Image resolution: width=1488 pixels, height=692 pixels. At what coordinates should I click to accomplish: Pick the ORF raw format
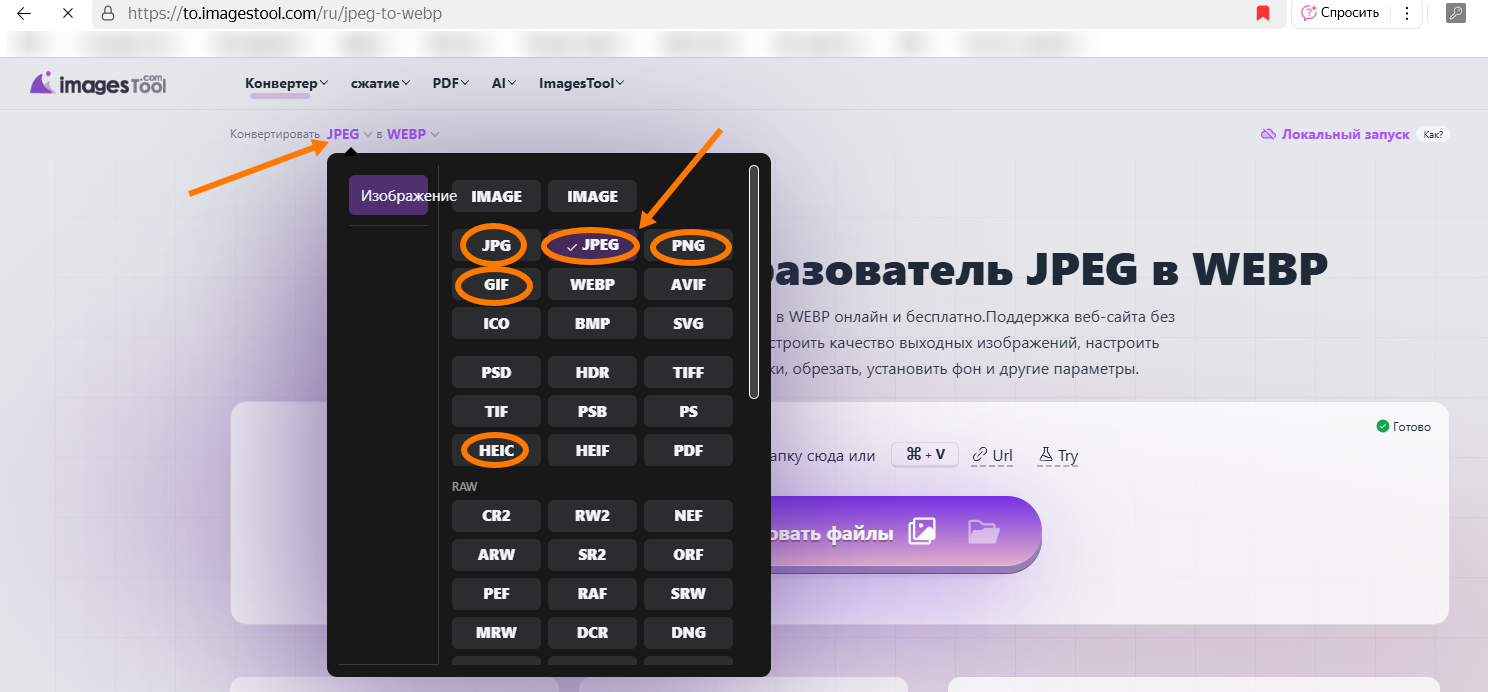click(x=689, y=555)
